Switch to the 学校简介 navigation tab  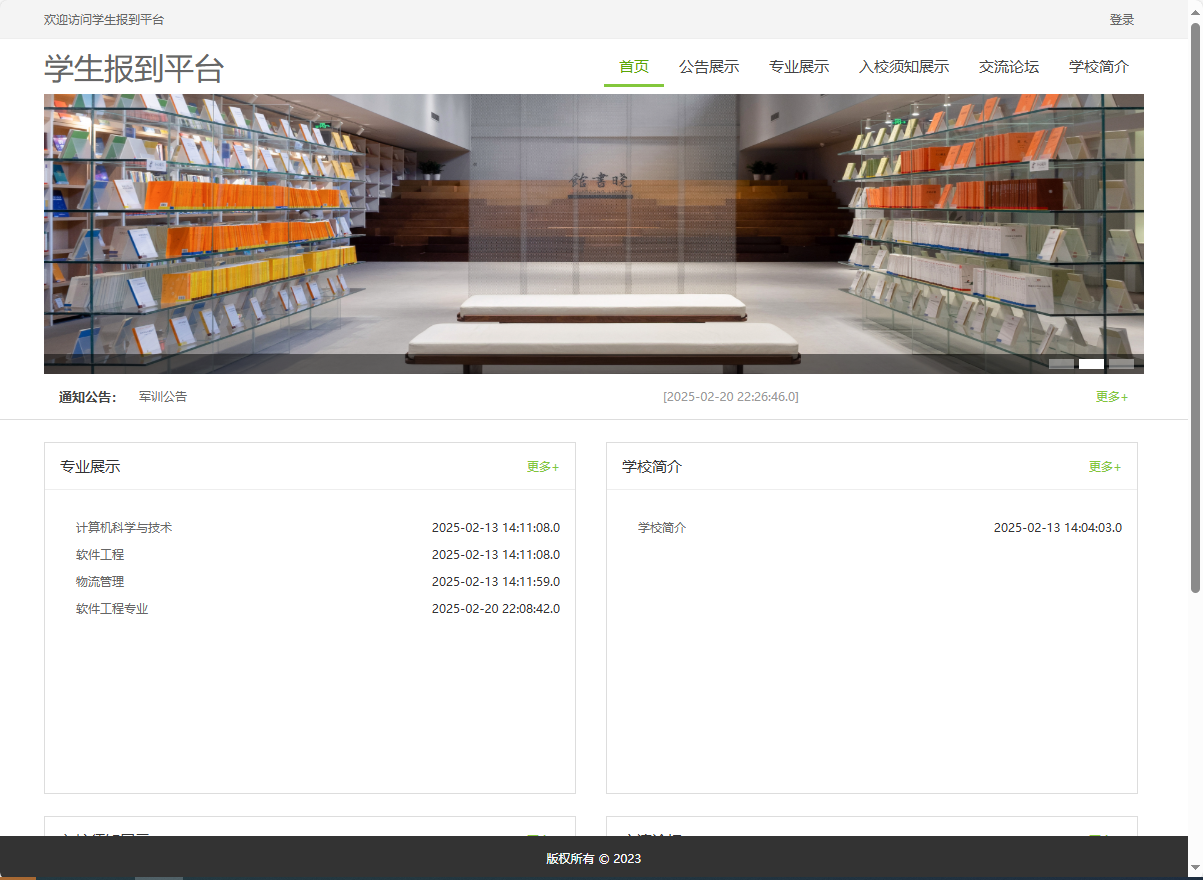(1098, 66)
